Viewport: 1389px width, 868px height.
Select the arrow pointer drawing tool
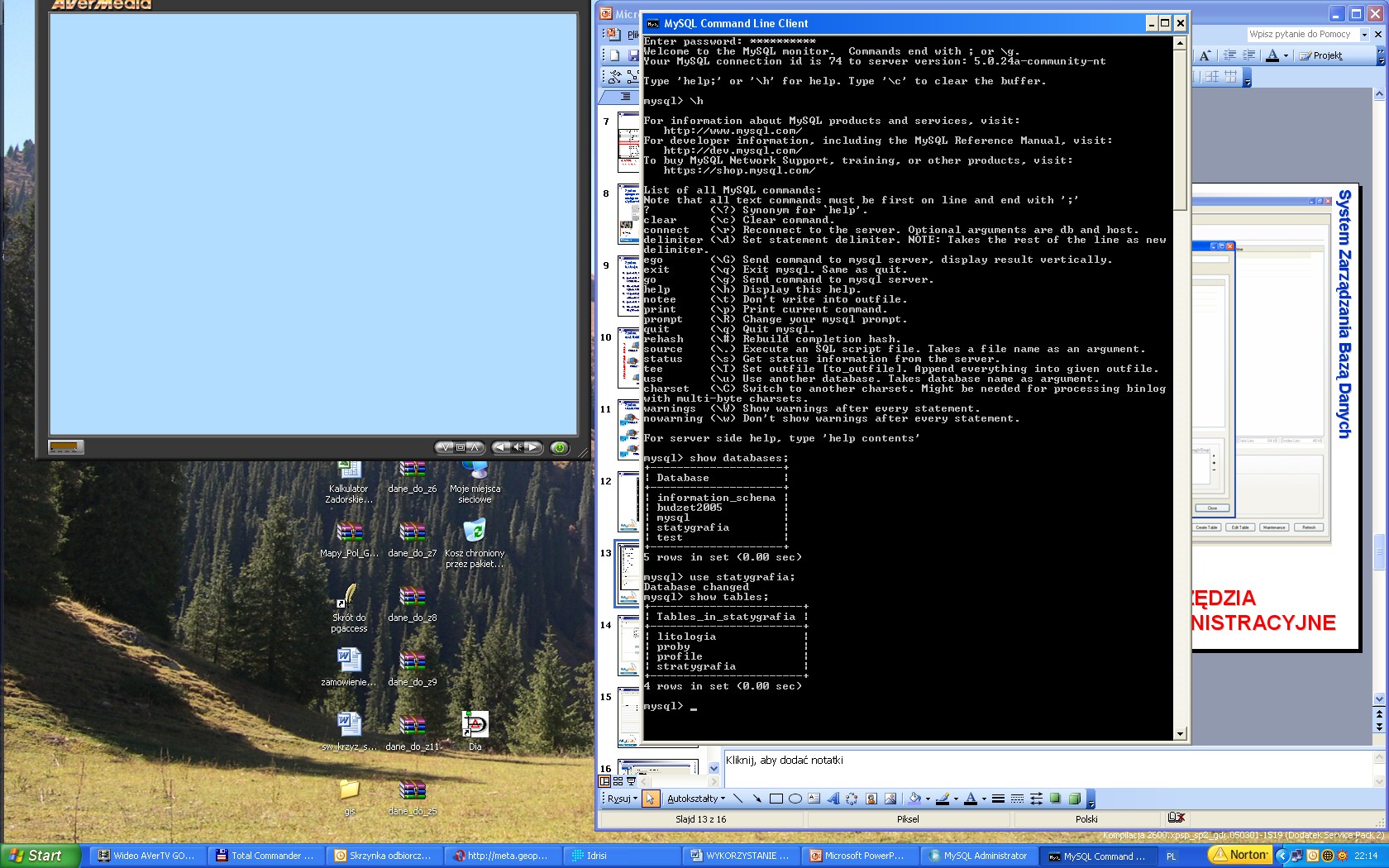pos(650,799)
